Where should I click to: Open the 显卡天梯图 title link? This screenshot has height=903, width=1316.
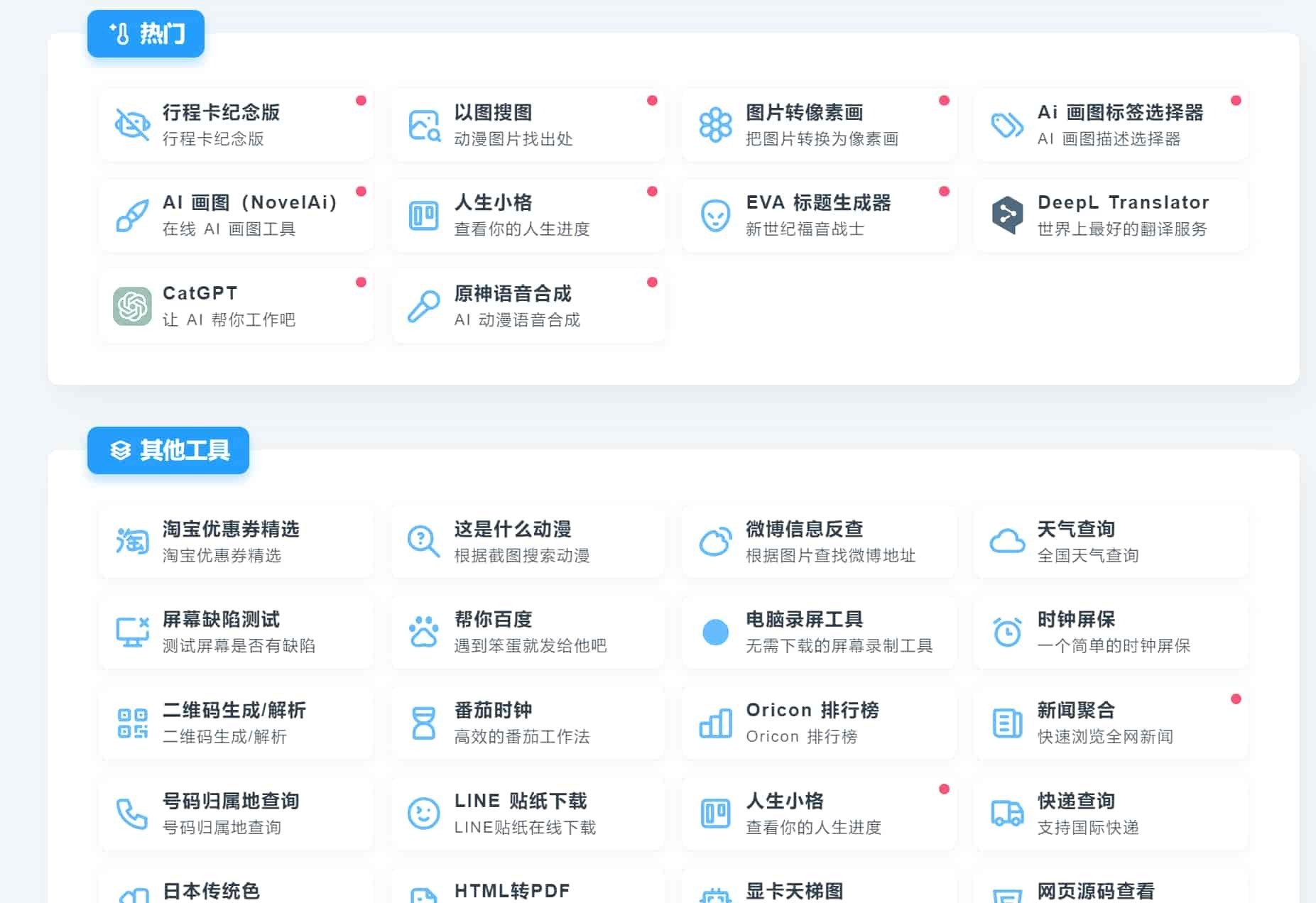tap(794, 891)
